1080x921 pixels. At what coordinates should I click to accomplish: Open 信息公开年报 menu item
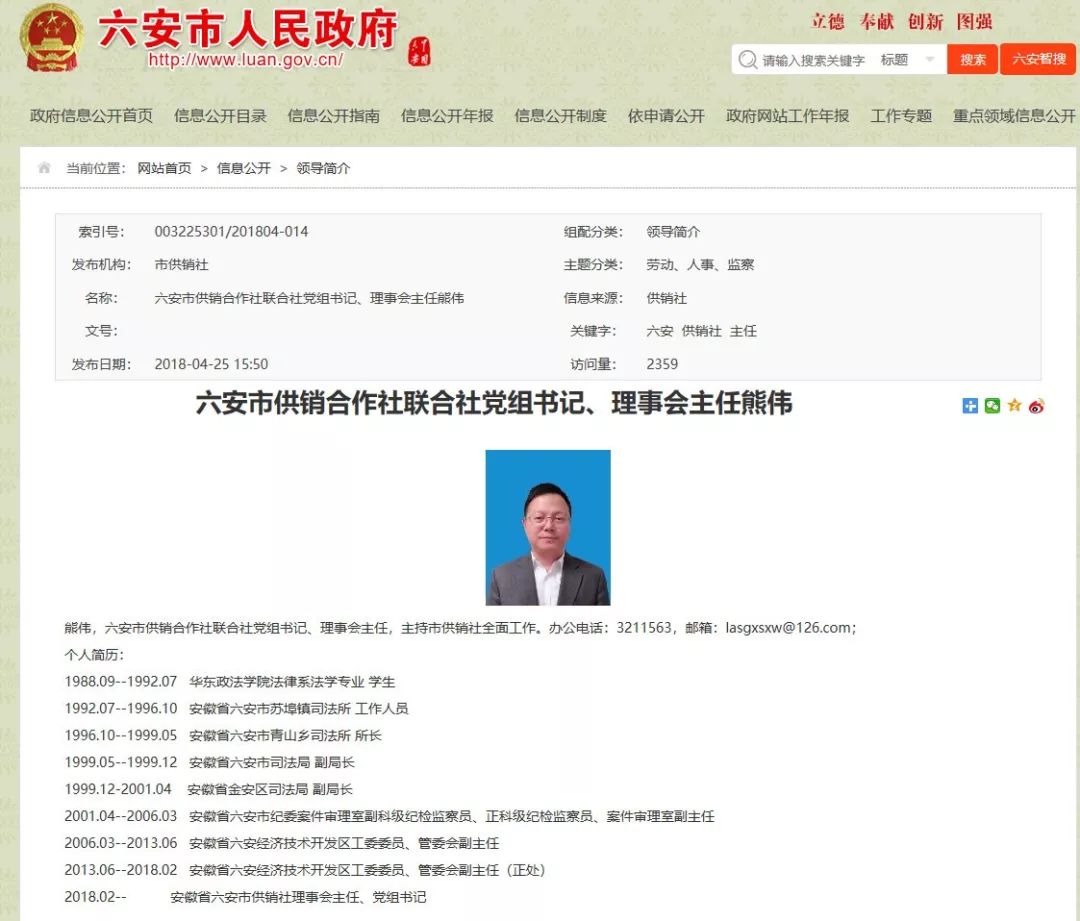[x=447, y=116]
